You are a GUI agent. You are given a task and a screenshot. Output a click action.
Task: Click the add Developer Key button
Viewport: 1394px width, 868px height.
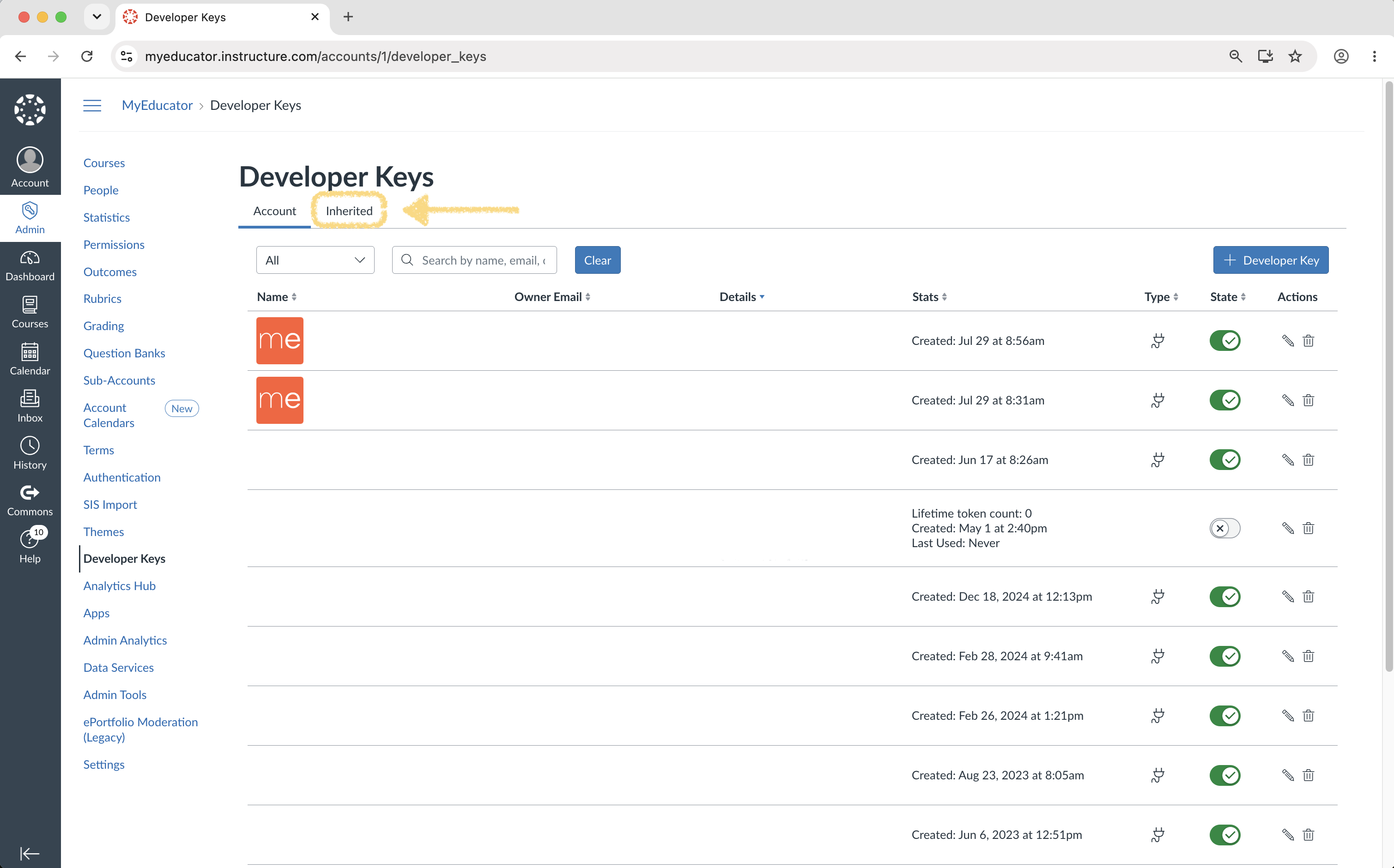(x=1271, y=260)
